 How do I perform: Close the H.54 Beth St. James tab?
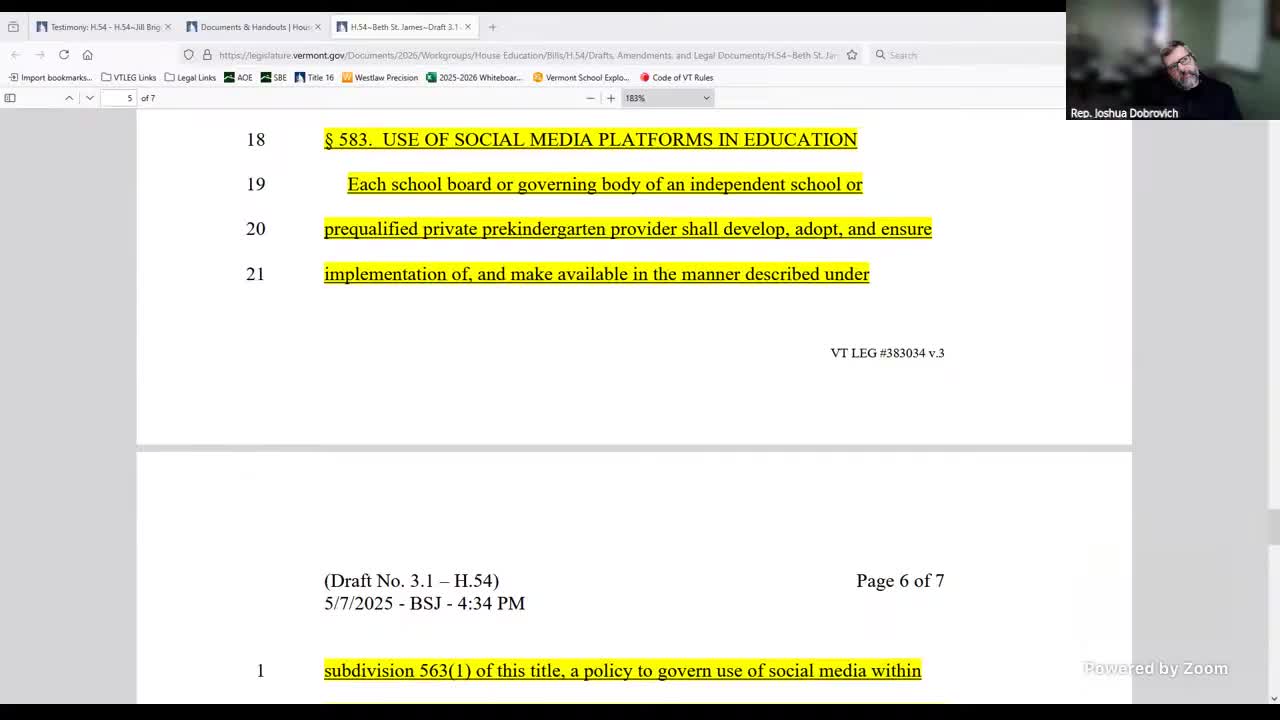click(x=467, y=27)
